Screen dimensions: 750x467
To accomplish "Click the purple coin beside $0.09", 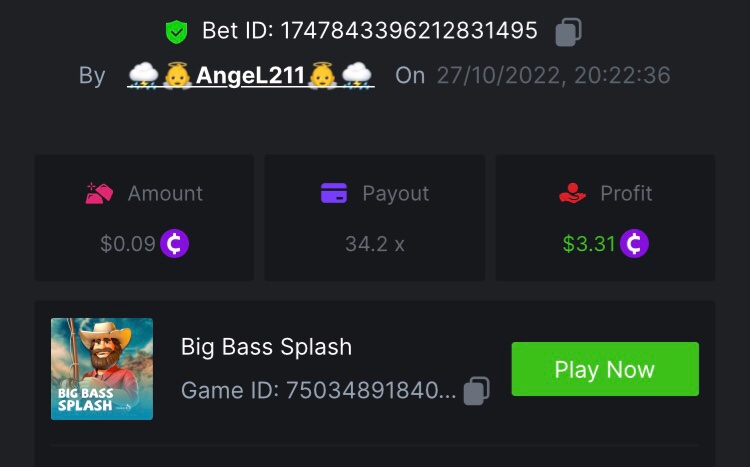I will point(175,243).
